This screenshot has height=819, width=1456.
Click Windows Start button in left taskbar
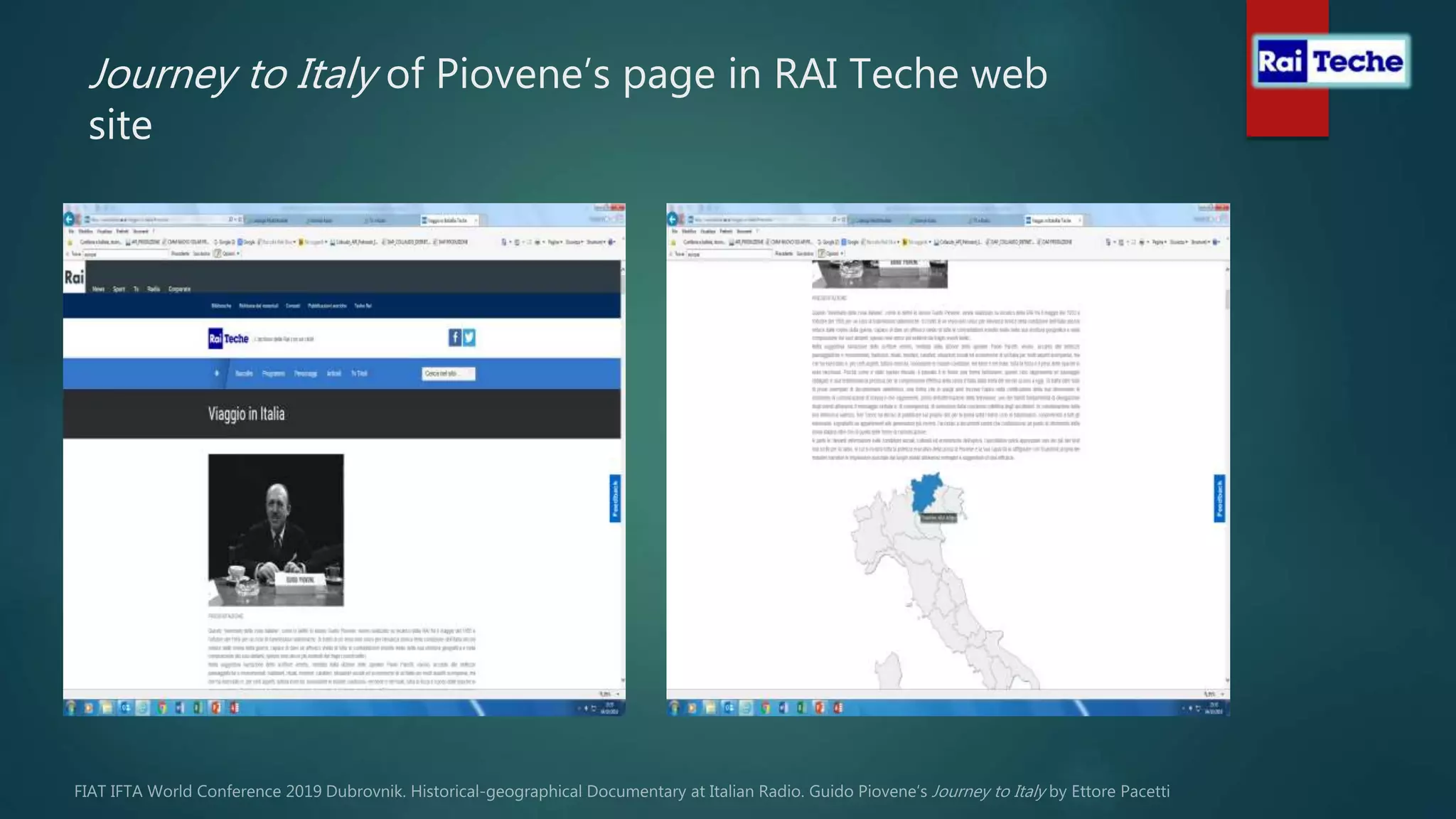click(x=70, y=707)
